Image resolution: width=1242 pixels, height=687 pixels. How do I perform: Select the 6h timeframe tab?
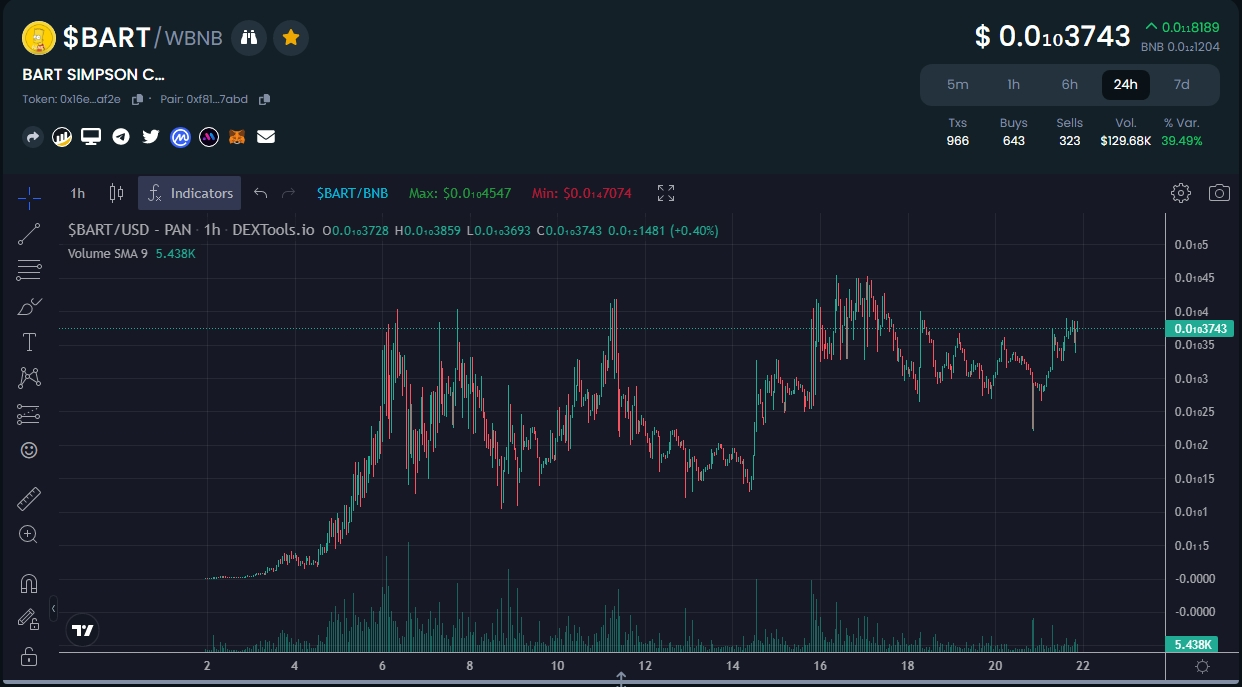tap(1070, 85)
